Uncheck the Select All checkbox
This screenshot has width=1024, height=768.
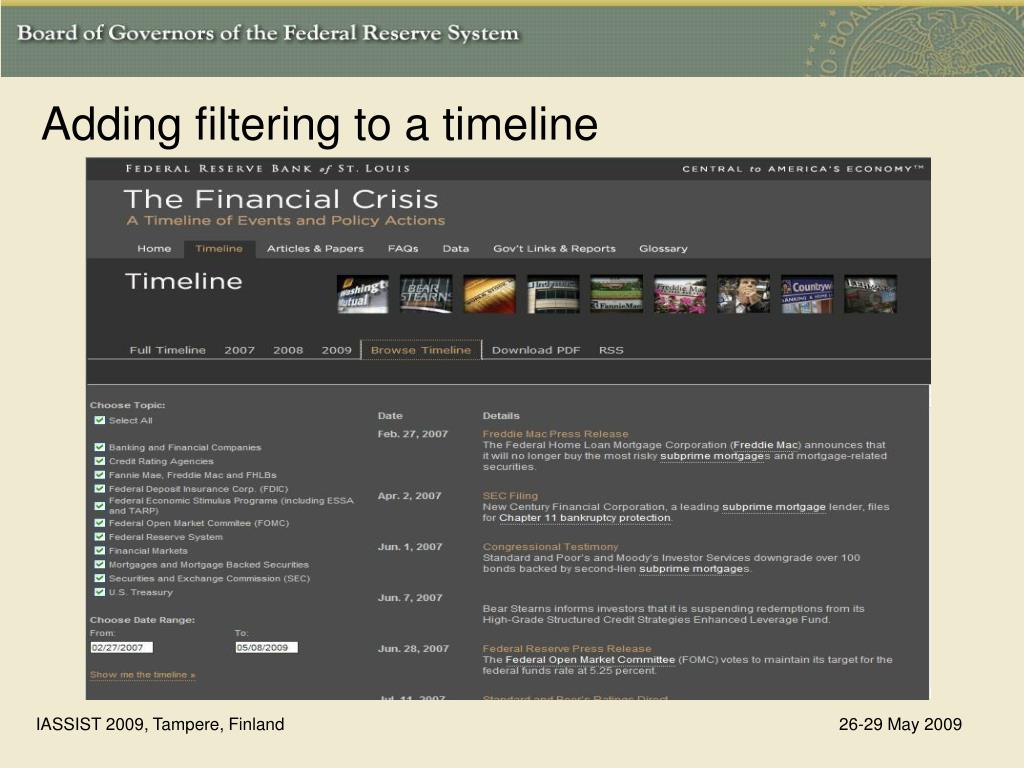[100, 421]
